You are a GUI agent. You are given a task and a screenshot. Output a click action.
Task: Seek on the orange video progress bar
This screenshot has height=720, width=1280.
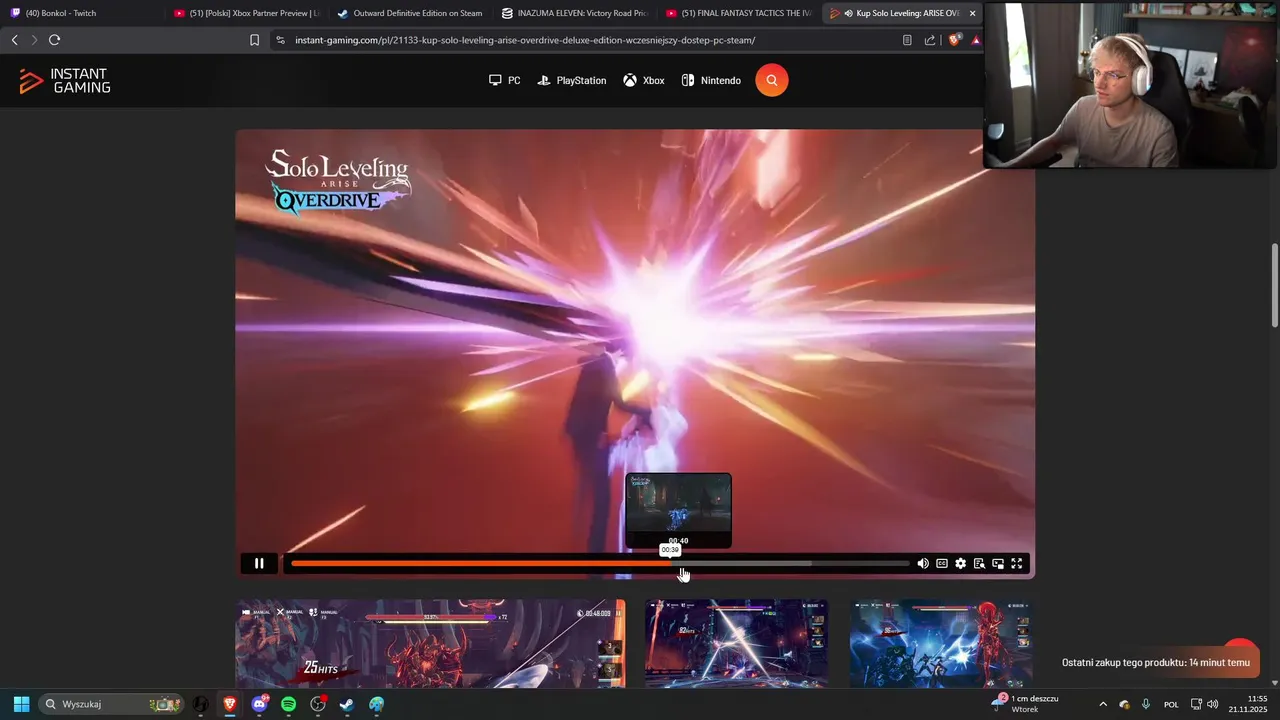pyautogui.click(x=600, y=564)
